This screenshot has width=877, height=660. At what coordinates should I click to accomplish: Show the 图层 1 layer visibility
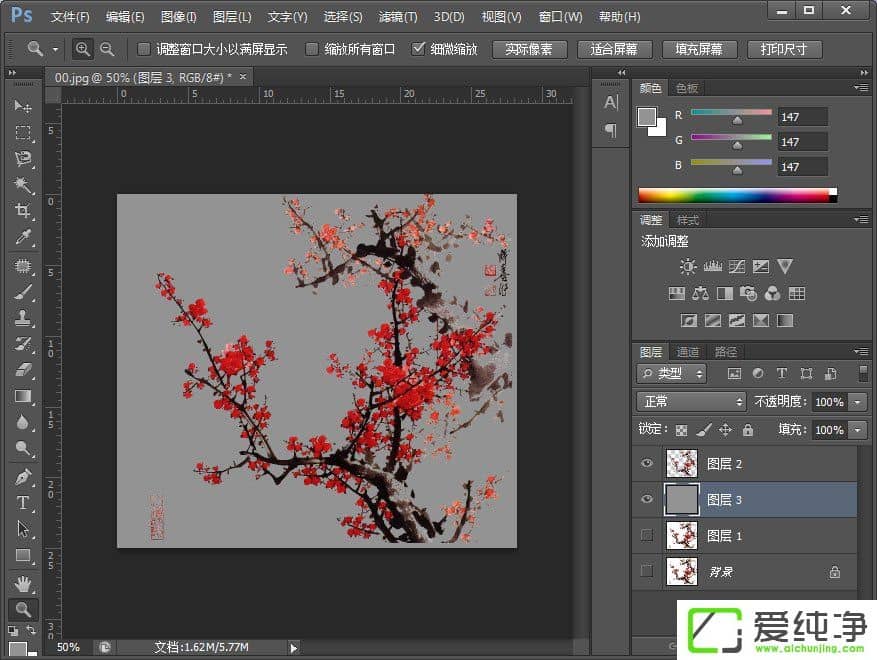(x=646, y=536)
